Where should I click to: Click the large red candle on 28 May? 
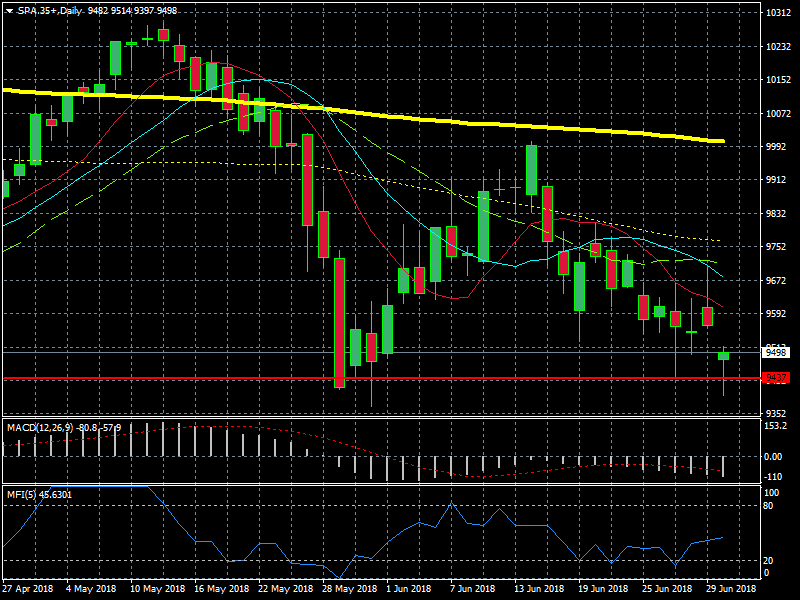point(340,320)
